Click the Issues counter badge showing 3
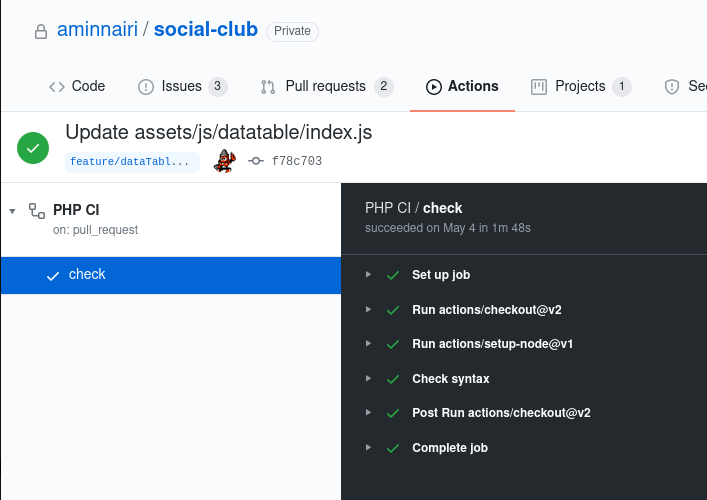The height and width of the screenshot is (500, 707). (x=217, y=86)
